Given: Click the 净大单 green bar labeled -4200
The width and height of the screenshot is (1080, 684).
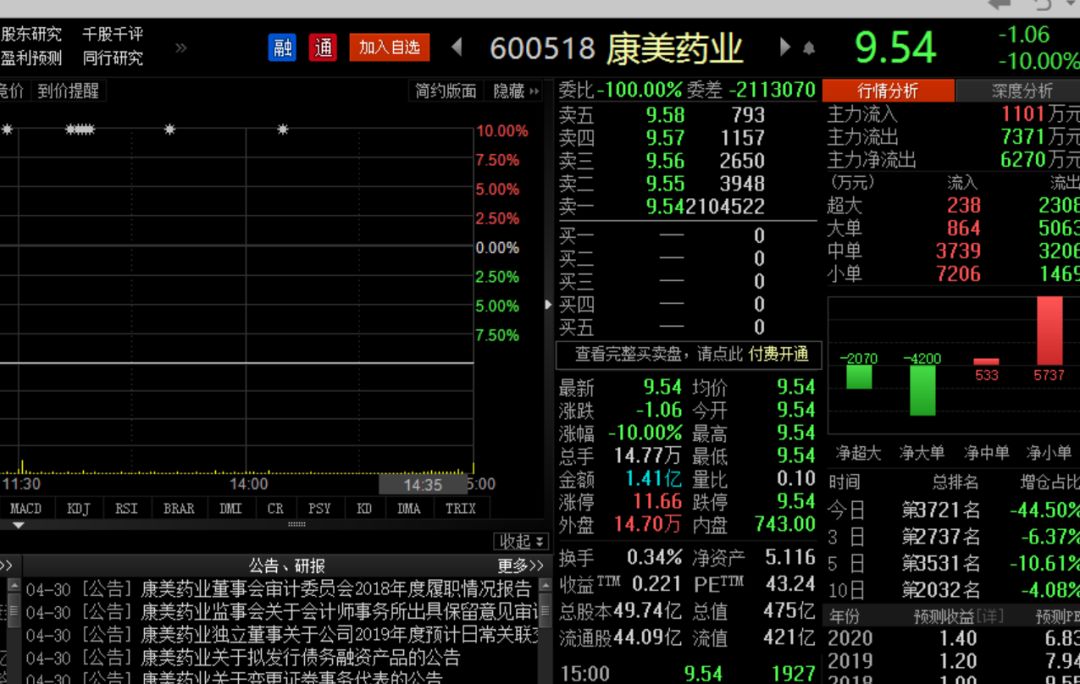Looking at the screenshot, I should click(x=922, y=390).
